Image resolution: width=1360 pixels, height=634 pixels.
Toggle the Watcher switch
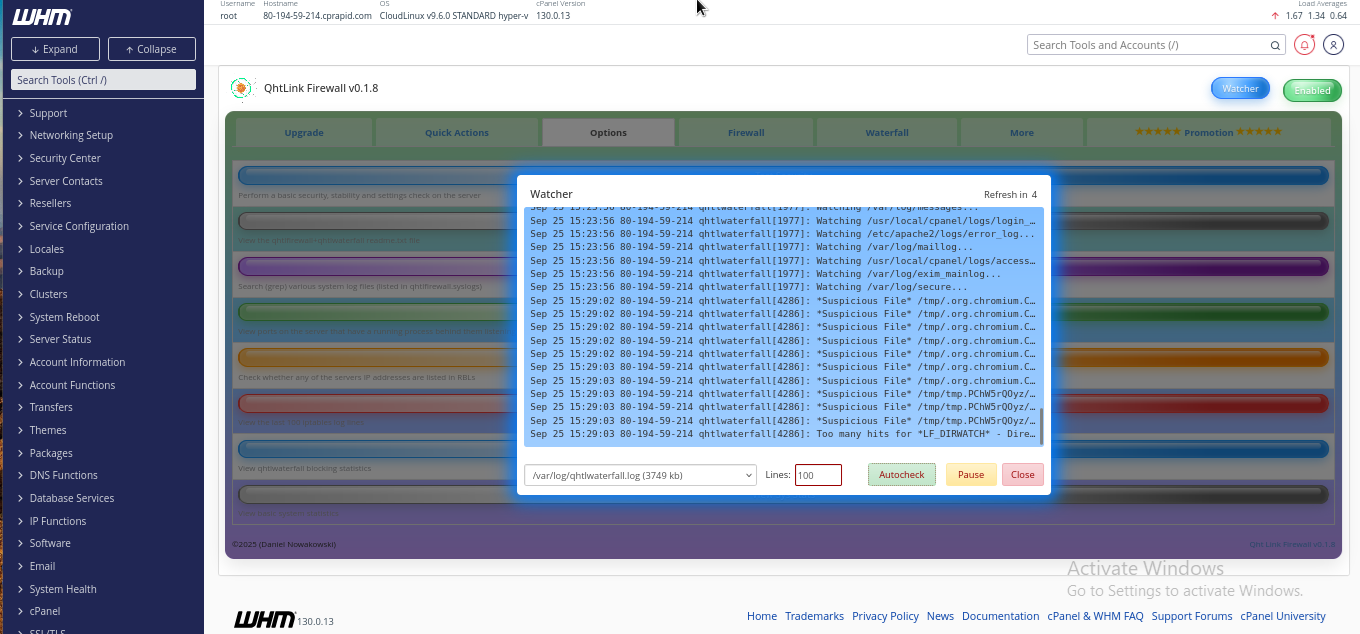pos(1240,89)
